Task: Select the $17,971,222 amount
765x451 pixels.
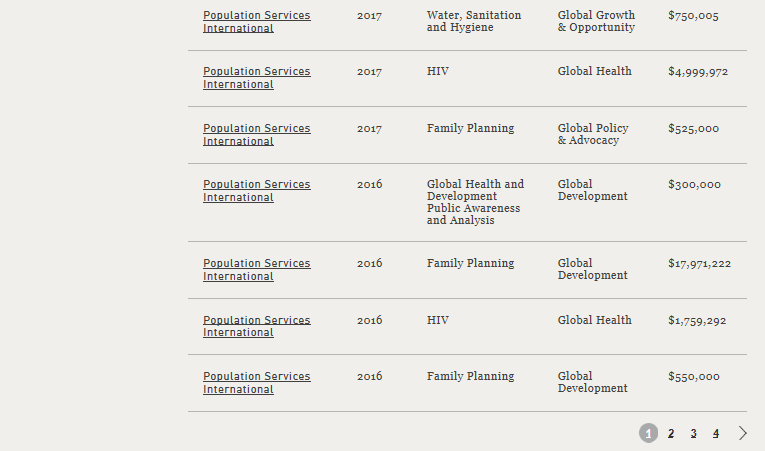Action: click(x=700, y=264)
